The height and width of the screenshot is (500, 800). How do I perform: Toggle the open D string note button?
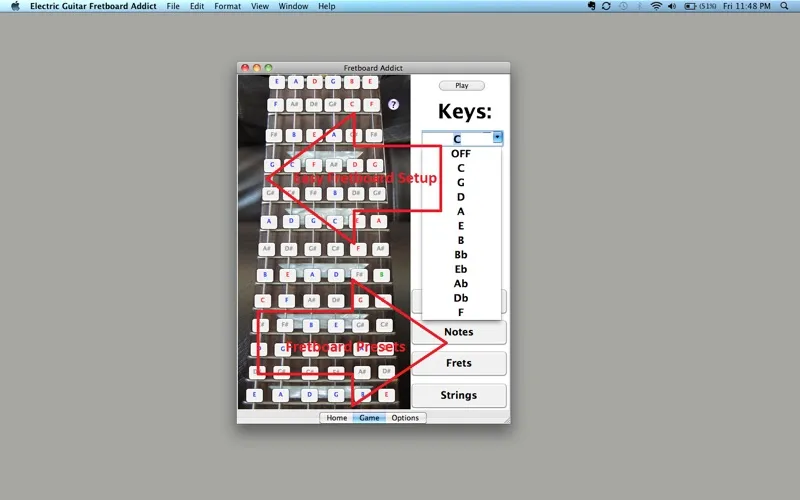pyautogui.click(x=314, y=82)
